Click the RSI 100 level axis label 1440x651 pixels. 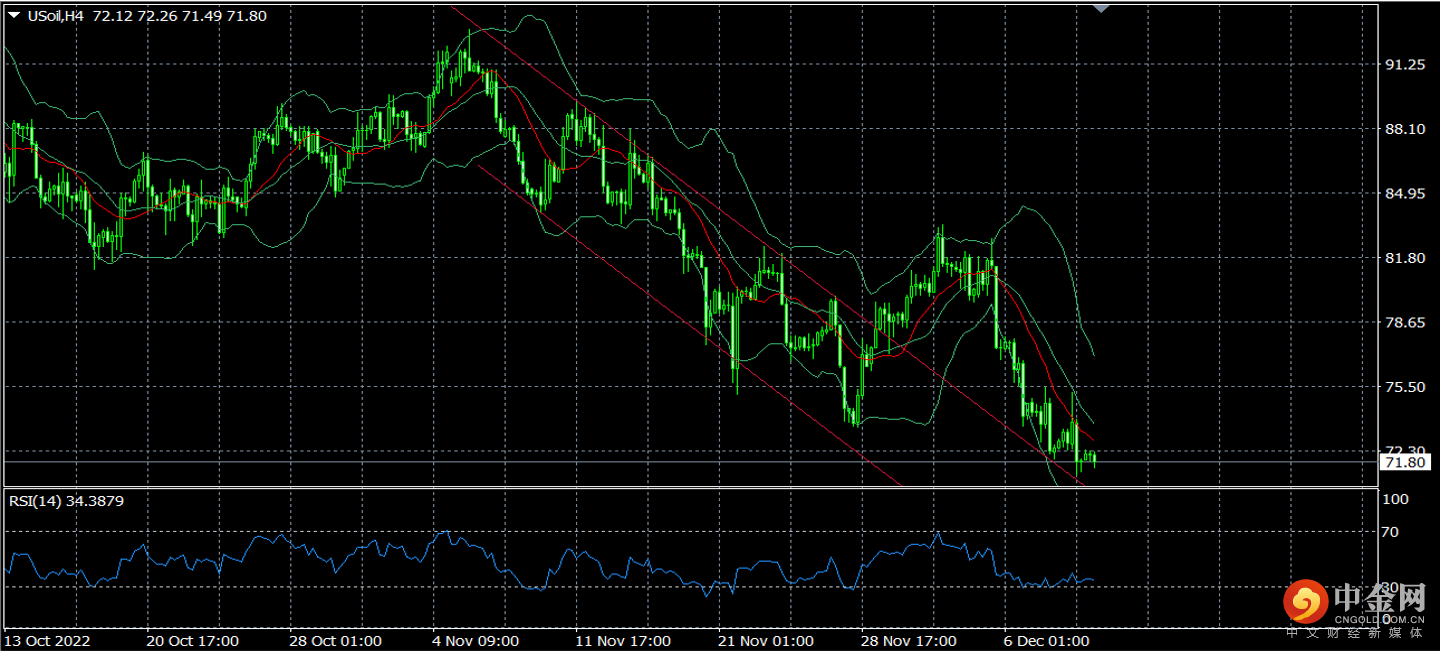1393,499
